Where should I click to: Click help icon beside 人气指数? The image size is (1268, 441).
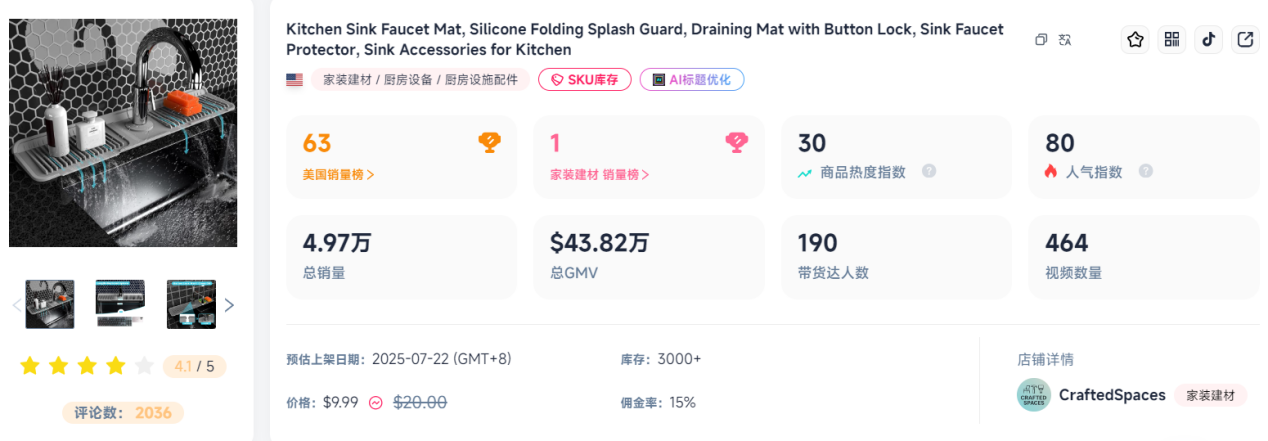click(x=1146, y=171)
